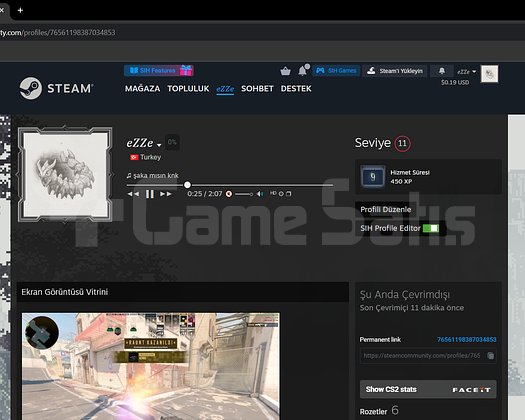Click the 0% badge next to name
Image resolution: width=525 pixels, height=420 pixels.
[x=172, y=142]
